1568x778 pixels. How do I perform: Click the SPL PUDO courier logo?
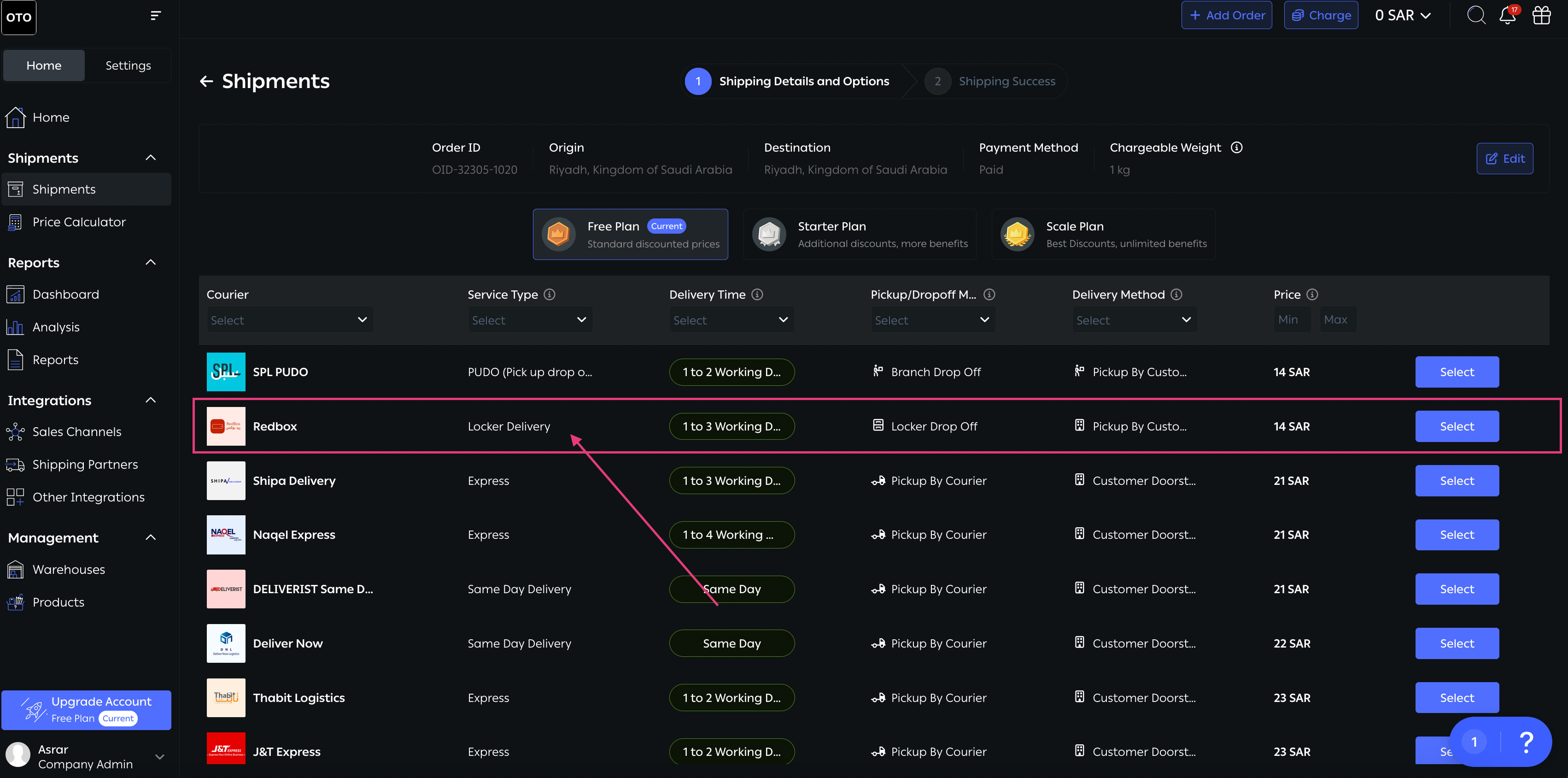[x=226, y=371]
